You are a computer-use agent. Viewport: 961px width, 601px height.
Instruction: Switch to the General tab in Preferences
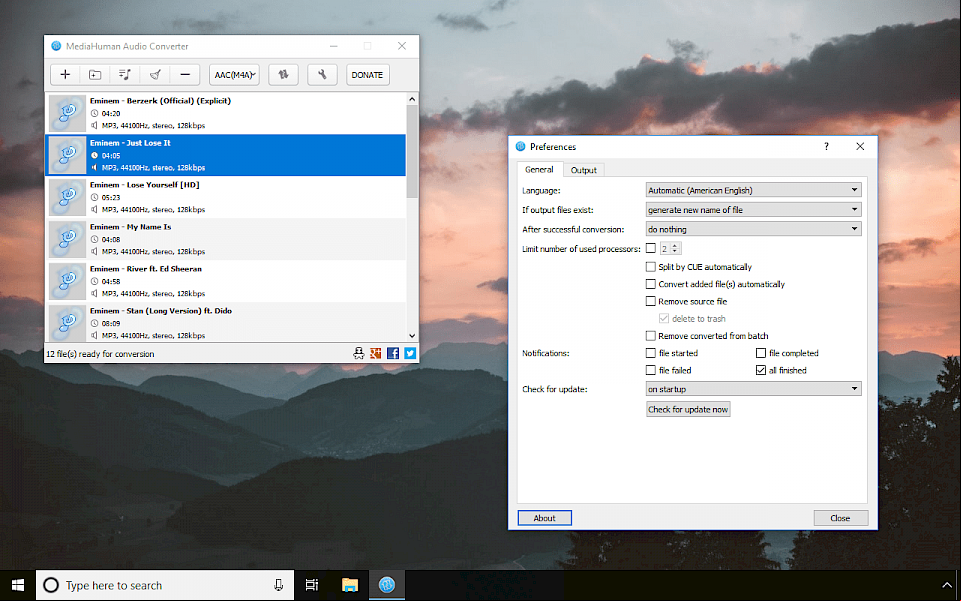(x=539, y=170)
